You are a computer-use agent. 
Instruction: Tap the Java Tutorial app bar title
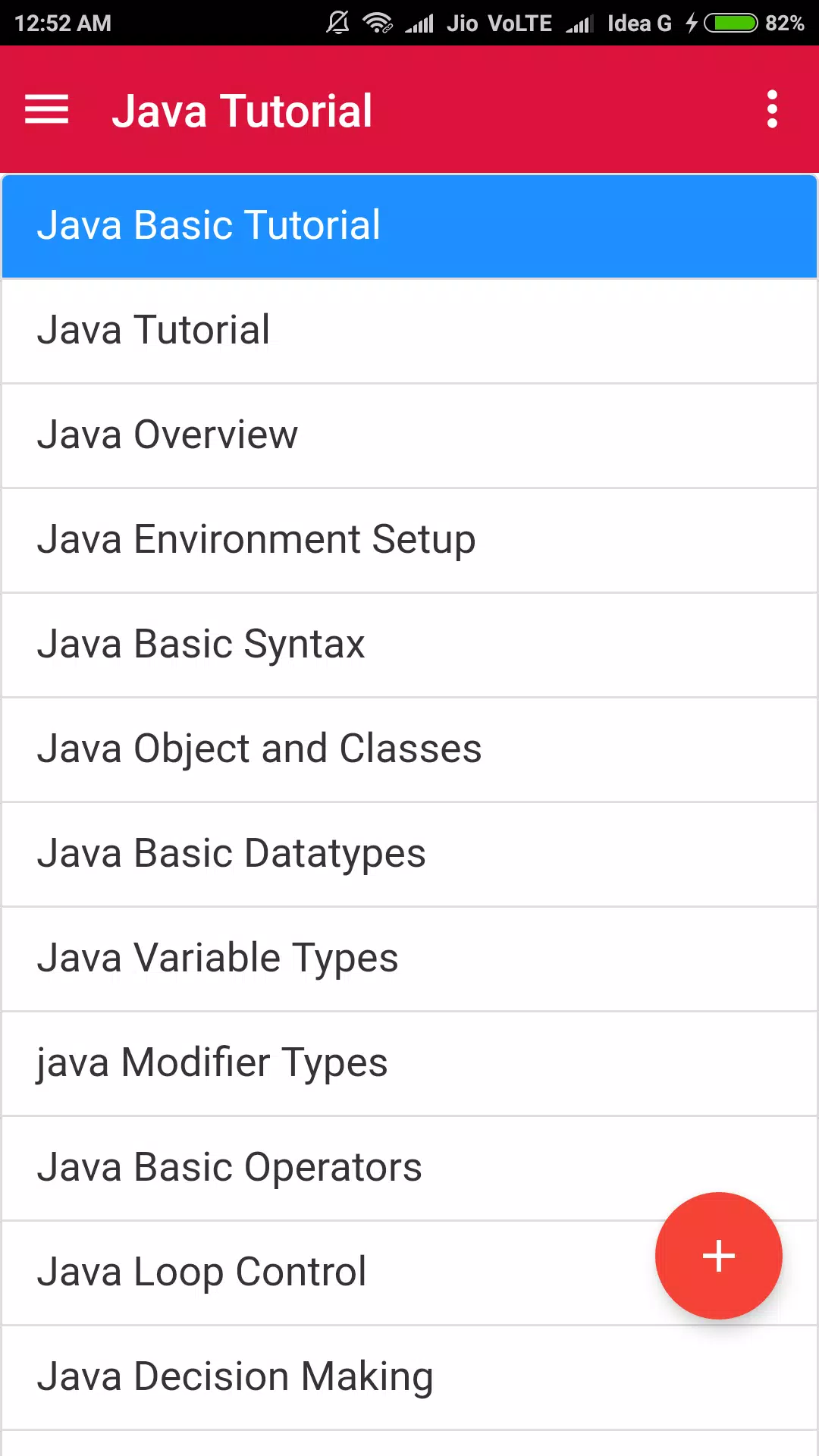pos(242,111)
